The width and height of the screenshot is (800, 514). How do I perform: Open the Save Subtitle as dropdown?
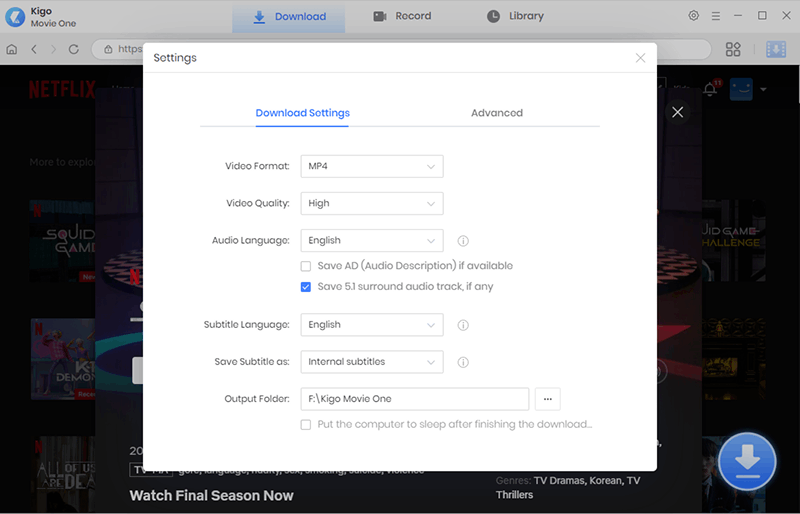pyautogui.click(x=372, y=362)
